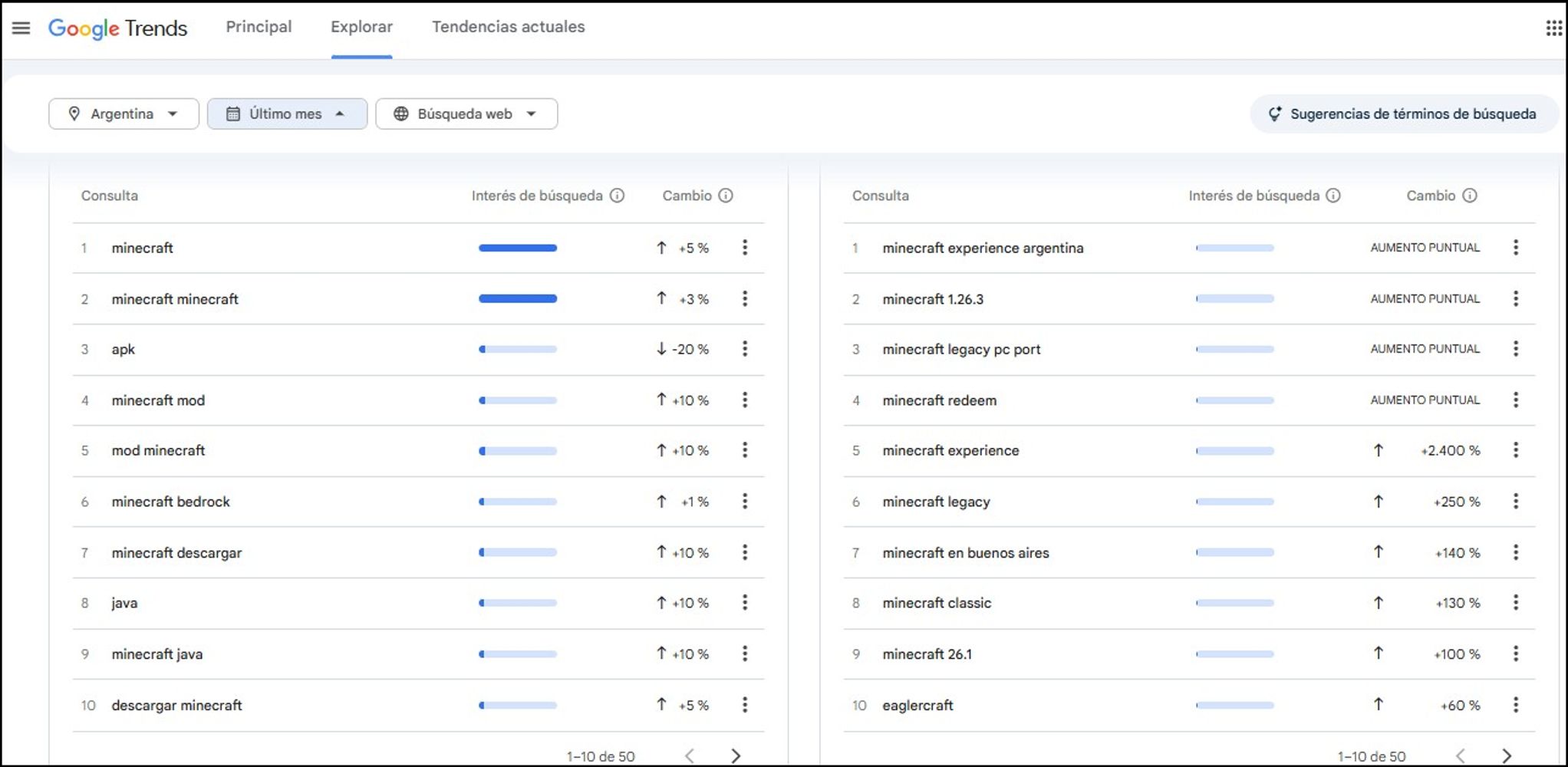Show info for right Interés de búsqueda
This screenshot has height=767, width=1568.
tap(1333, 196)
